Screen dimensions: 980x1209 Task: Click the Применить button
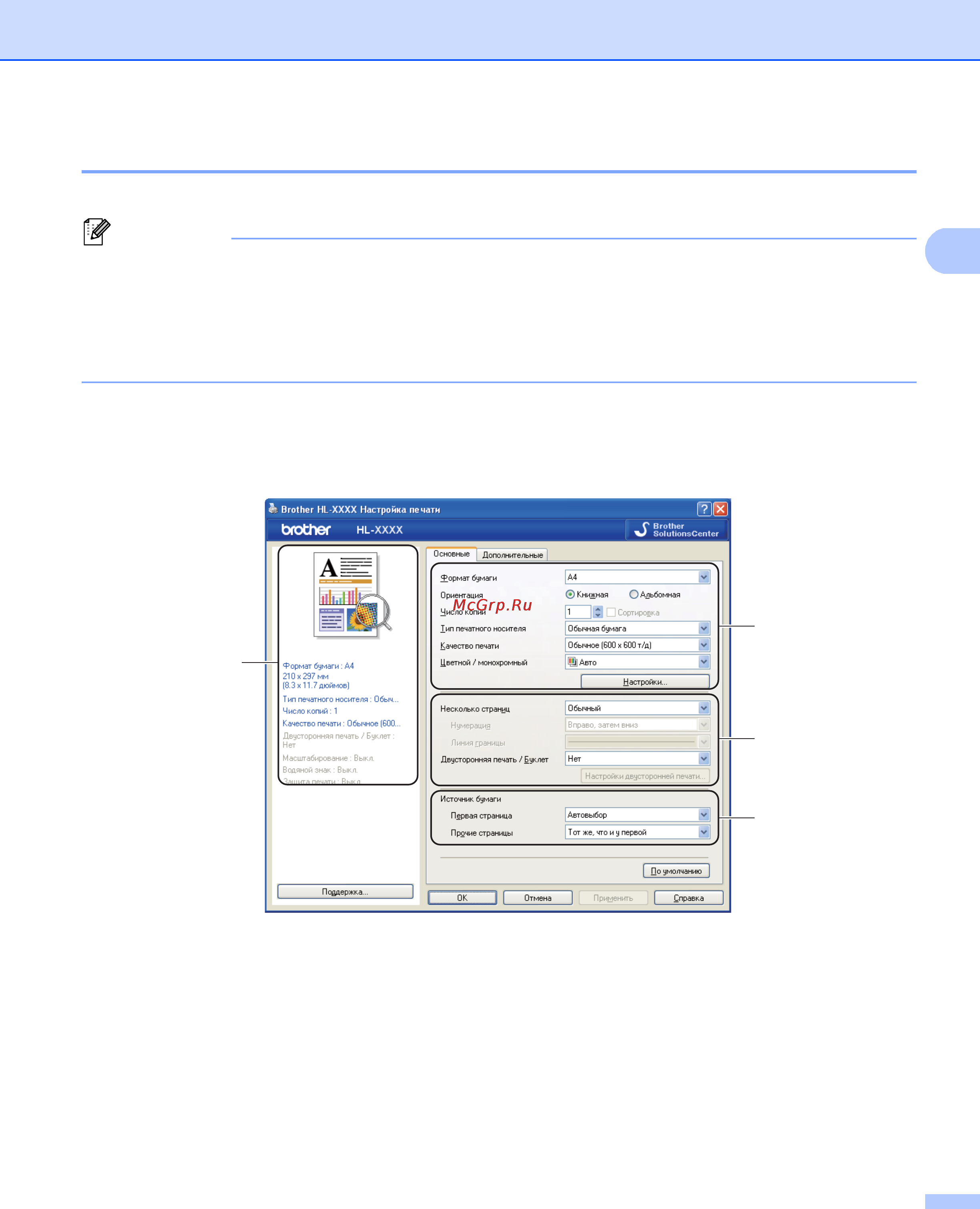[x=612, y=898]
